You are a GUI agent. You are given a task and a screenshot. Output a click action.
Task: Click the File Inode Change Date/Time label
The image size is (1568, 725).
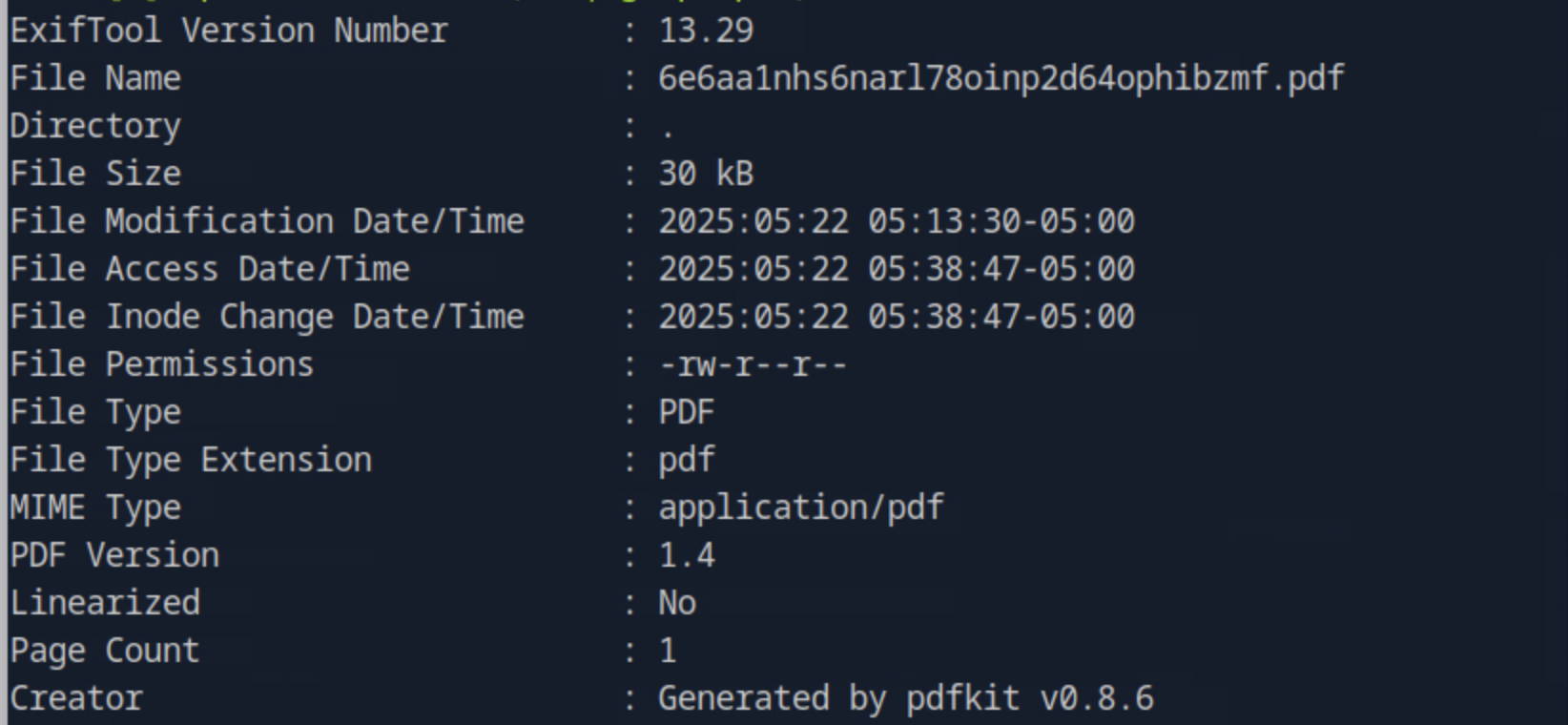[267, 317]
